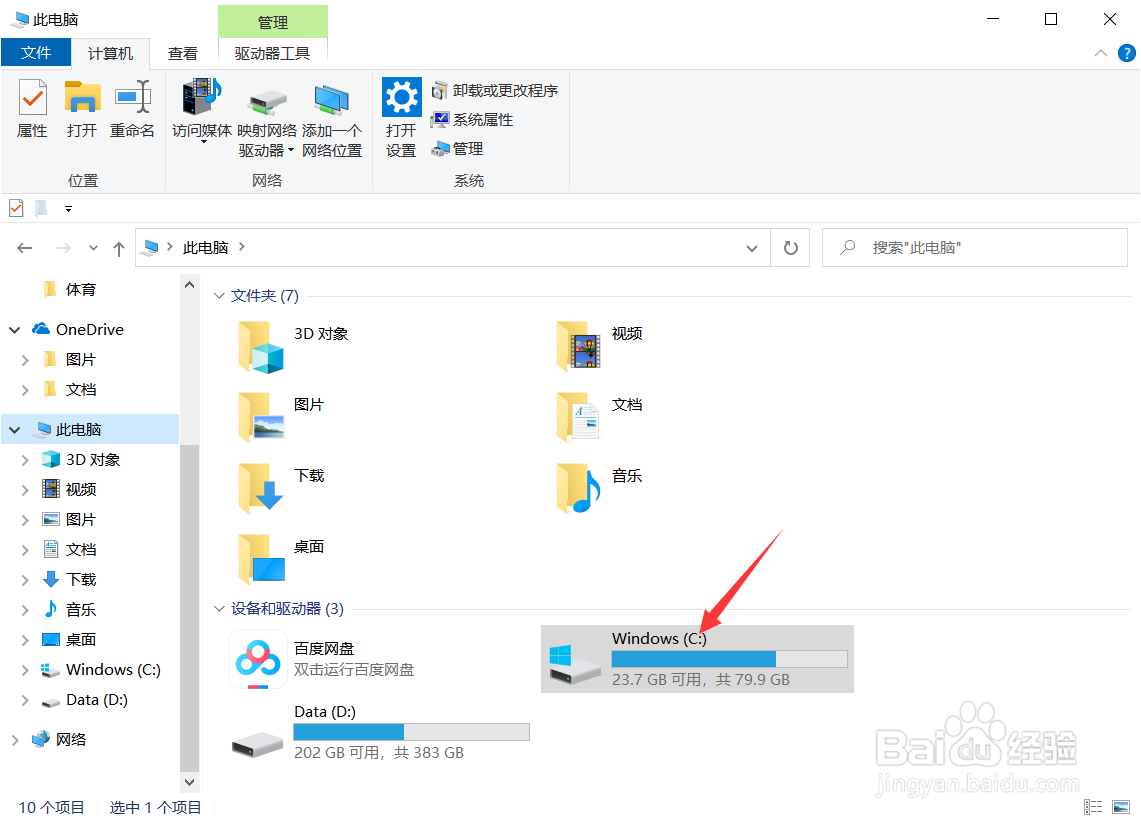Collapse the 设备和驱动器 (3) section
Viewport: 1141px width, 823px height.
(218, 608)
